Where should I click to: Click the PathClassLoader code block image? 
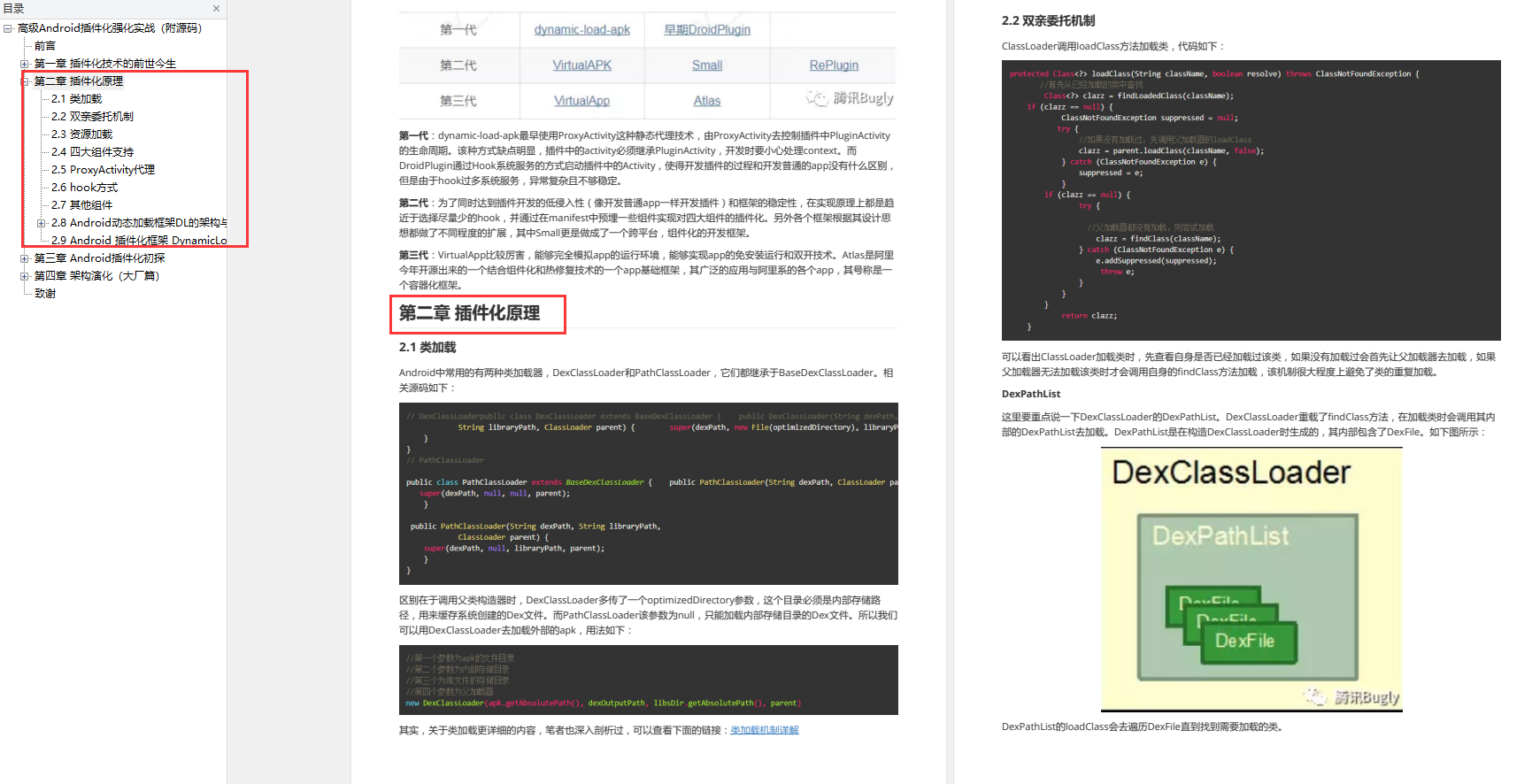[649, 494]
